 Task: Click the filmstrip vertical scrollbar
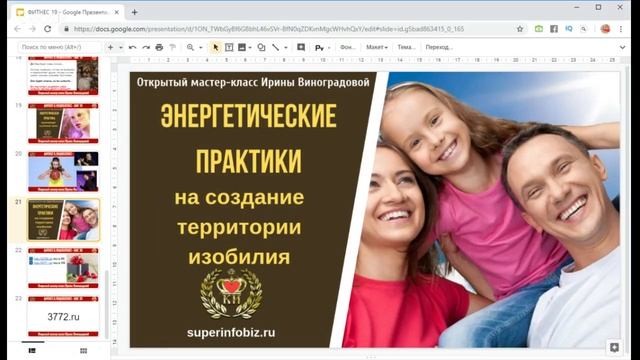click(x=107, y=304)
